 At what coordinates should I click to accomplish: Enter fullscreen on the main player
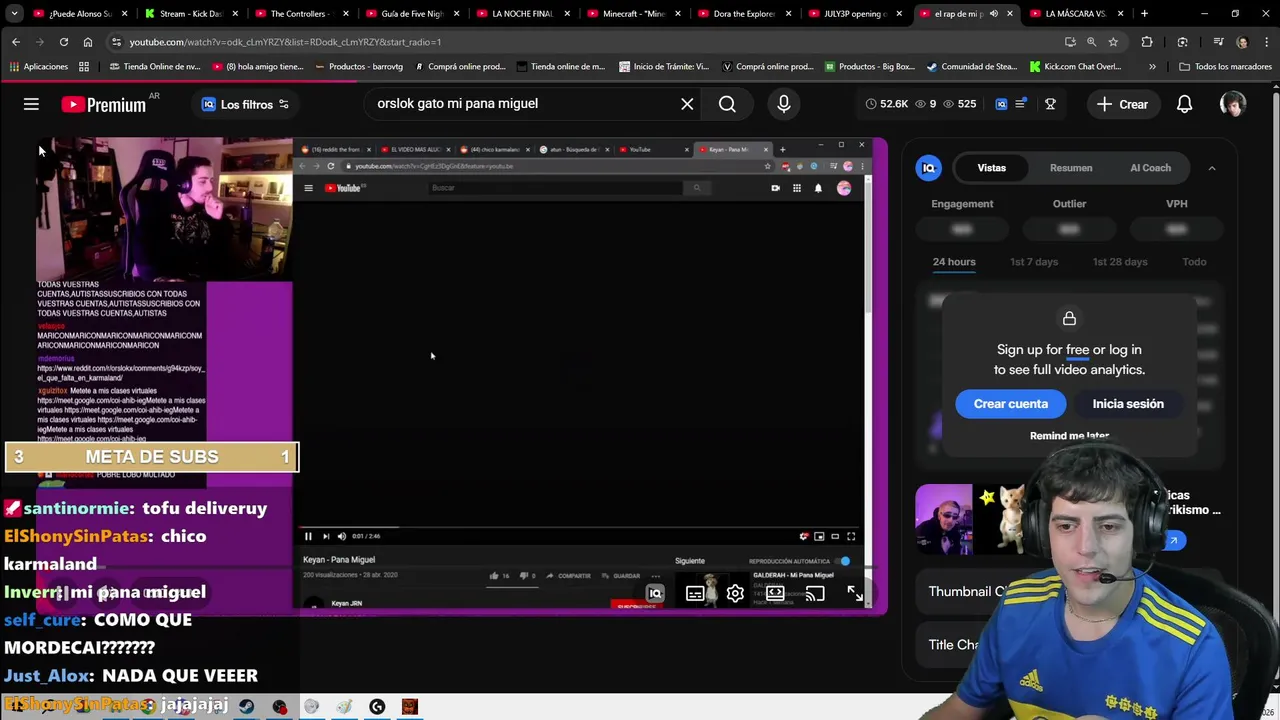855,594
